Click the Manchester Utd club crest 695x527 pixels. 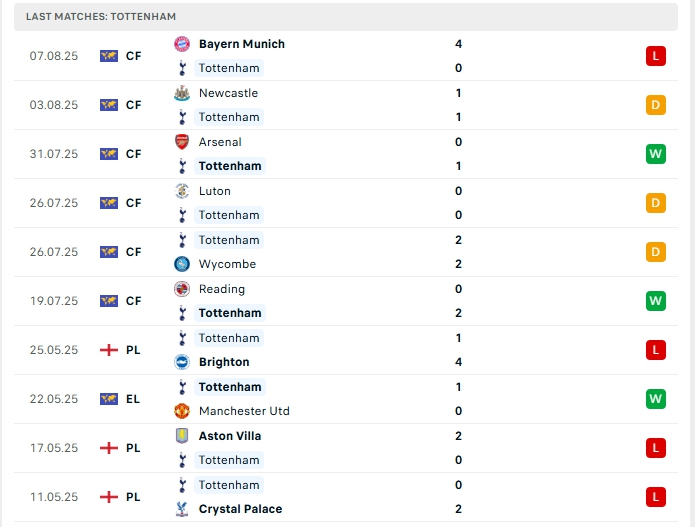[x=182, y=411]
